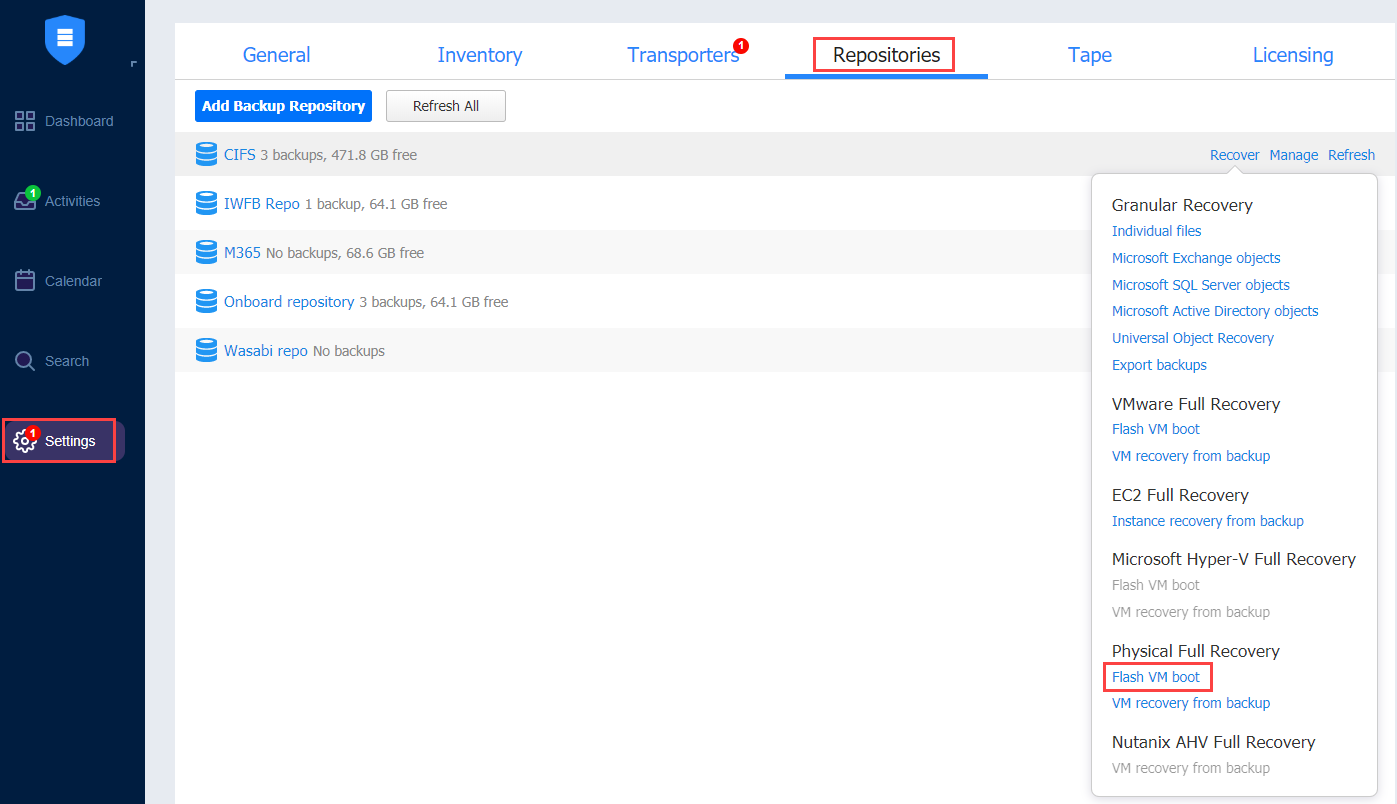Screen dimensions: 1397x804
Task: Select Instance recovery from backup under EC2
Action: [x=1208, y=521]
